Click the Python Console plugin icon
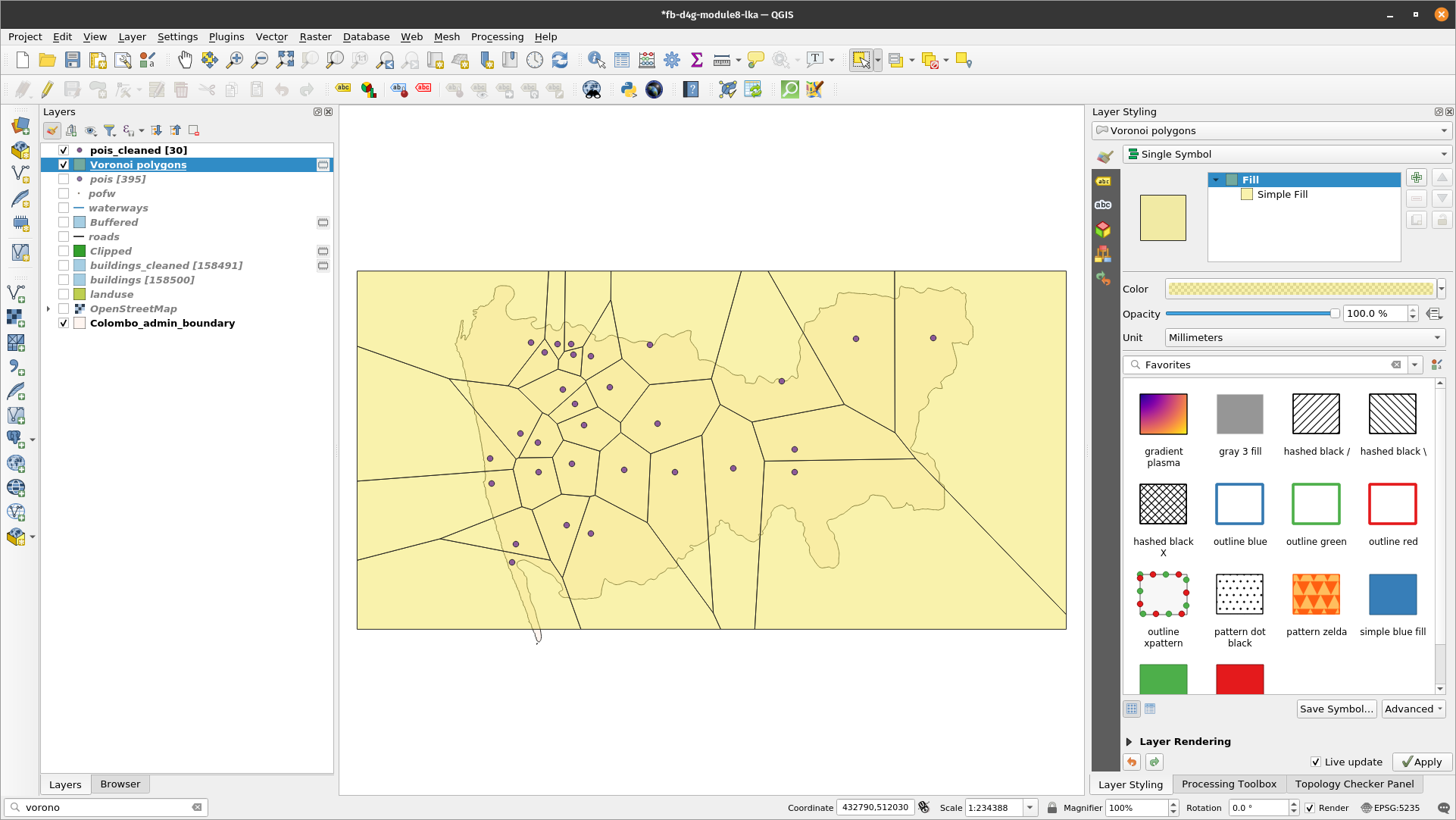Viewport: 1456px width, 820px height. (627, 89)
